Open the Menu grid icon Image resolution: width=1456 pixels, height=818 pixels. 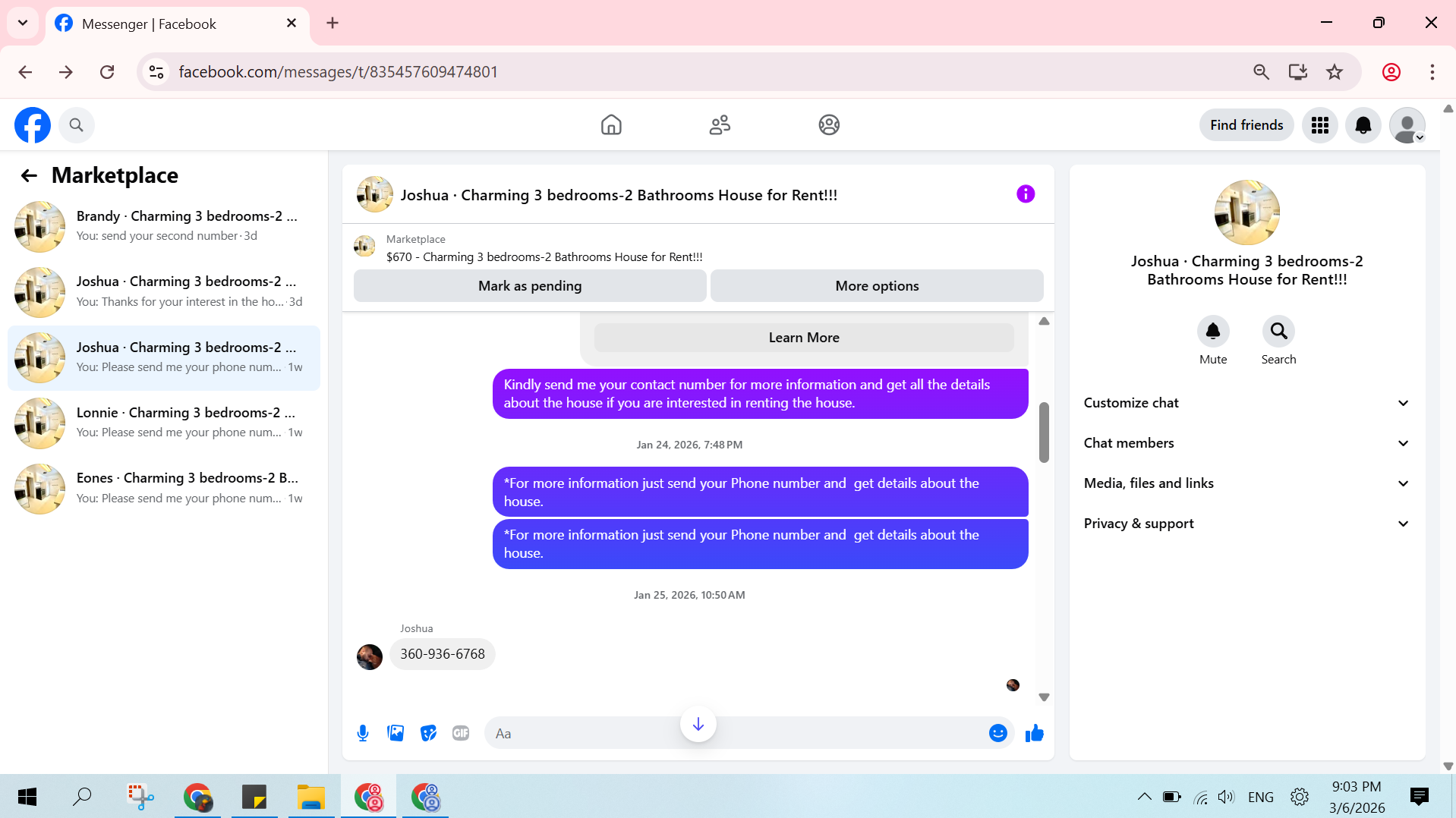(1320, 125)
